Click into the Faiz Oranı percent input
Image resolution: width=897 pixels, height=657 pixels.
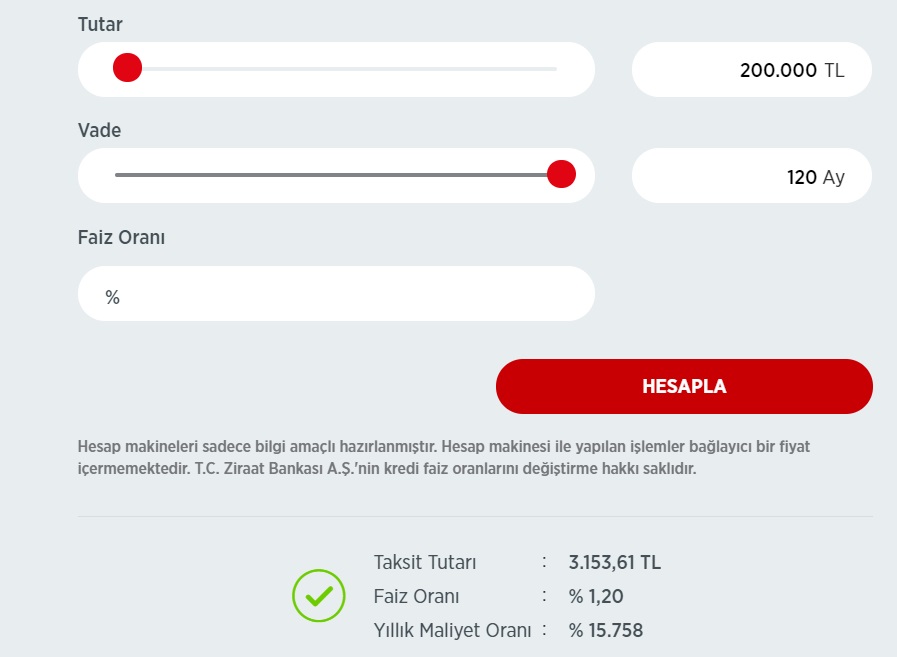click(x=336, y=294)
